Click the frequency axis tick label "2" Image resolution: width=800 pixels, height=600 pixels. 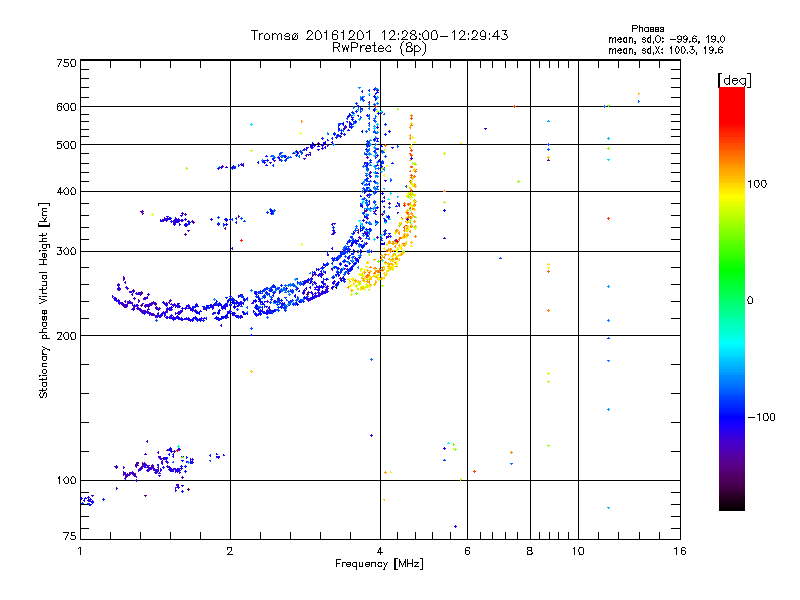tap(230, 551)
